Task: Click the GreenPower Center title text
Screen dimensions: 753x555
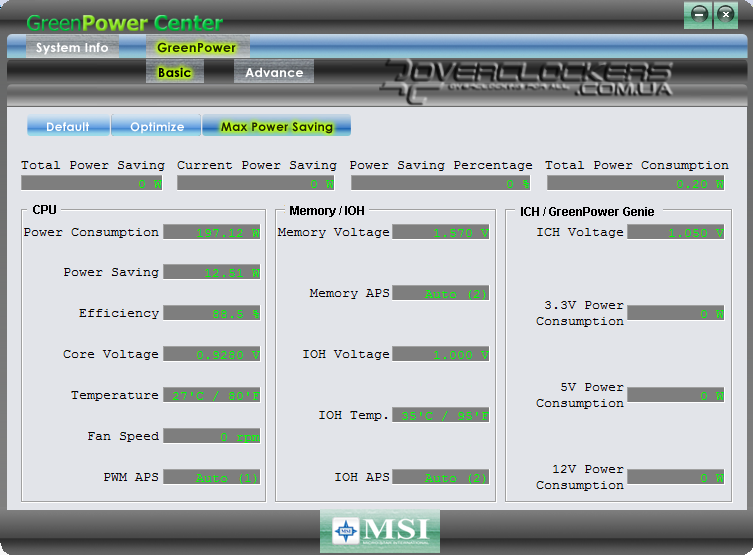Action: 124,23
